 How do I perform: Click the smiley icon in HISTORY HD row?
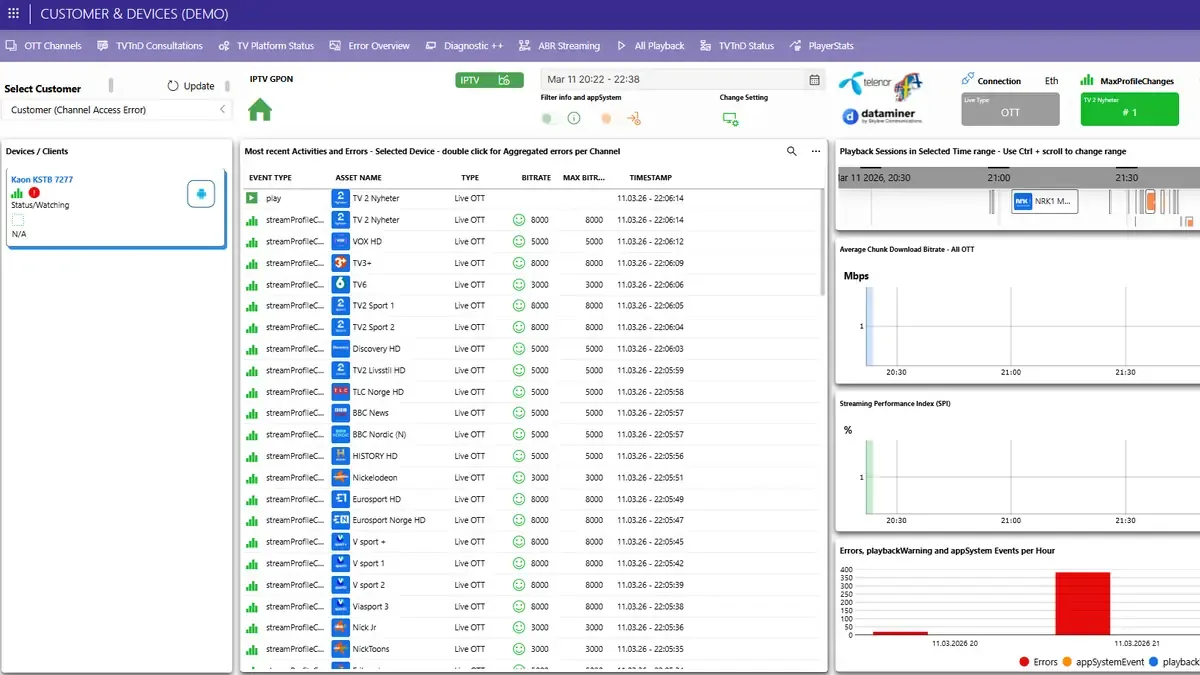tap(519, 456)
